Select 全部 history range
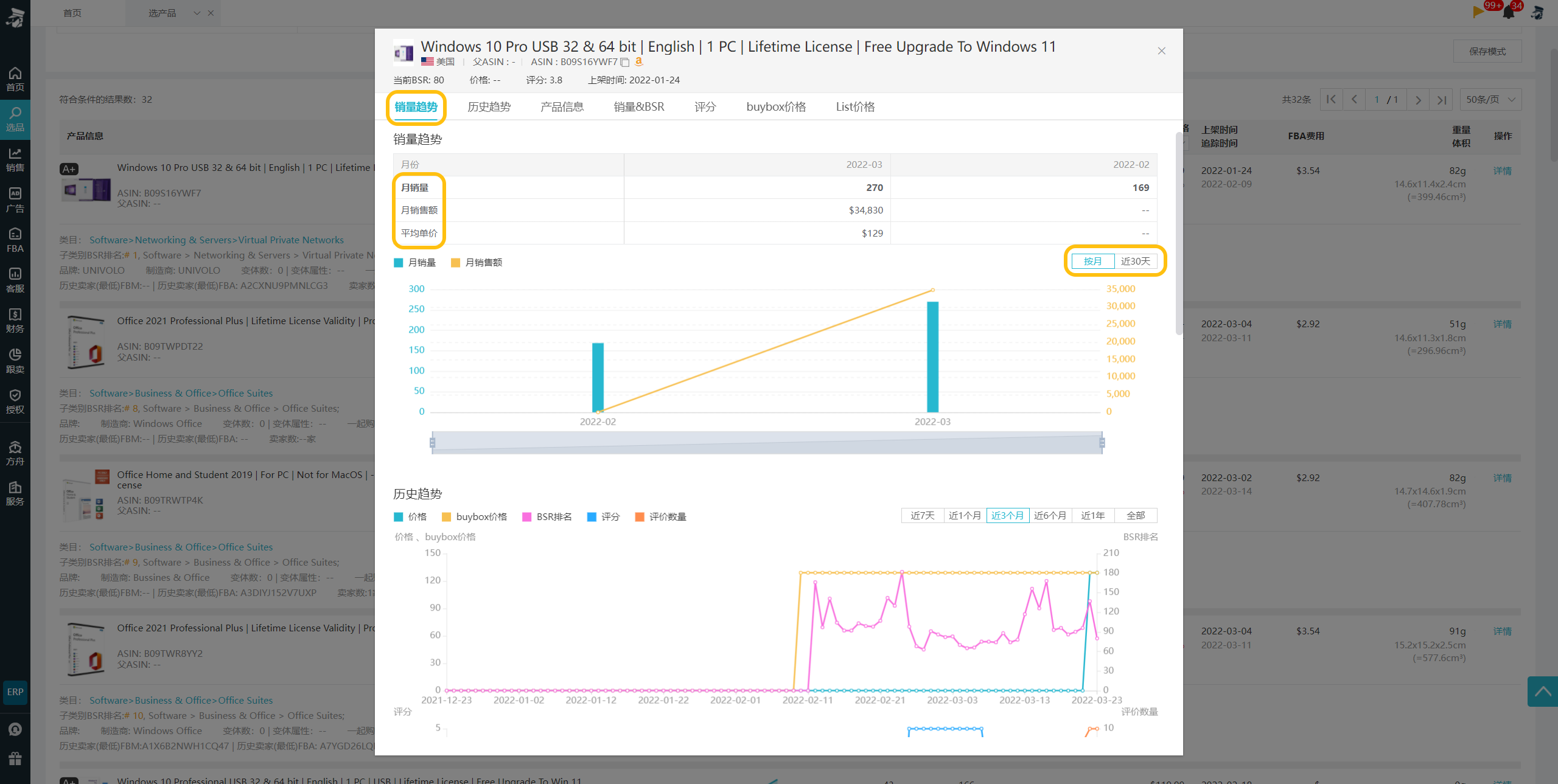 pyautogui.click(x=1136, y=516)
